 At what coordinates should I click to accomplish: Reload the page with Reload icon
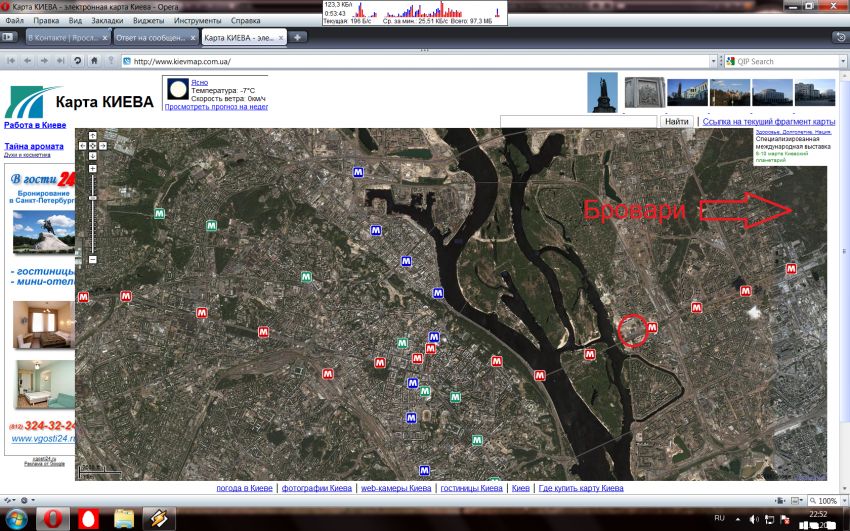[x=78, y=61]
